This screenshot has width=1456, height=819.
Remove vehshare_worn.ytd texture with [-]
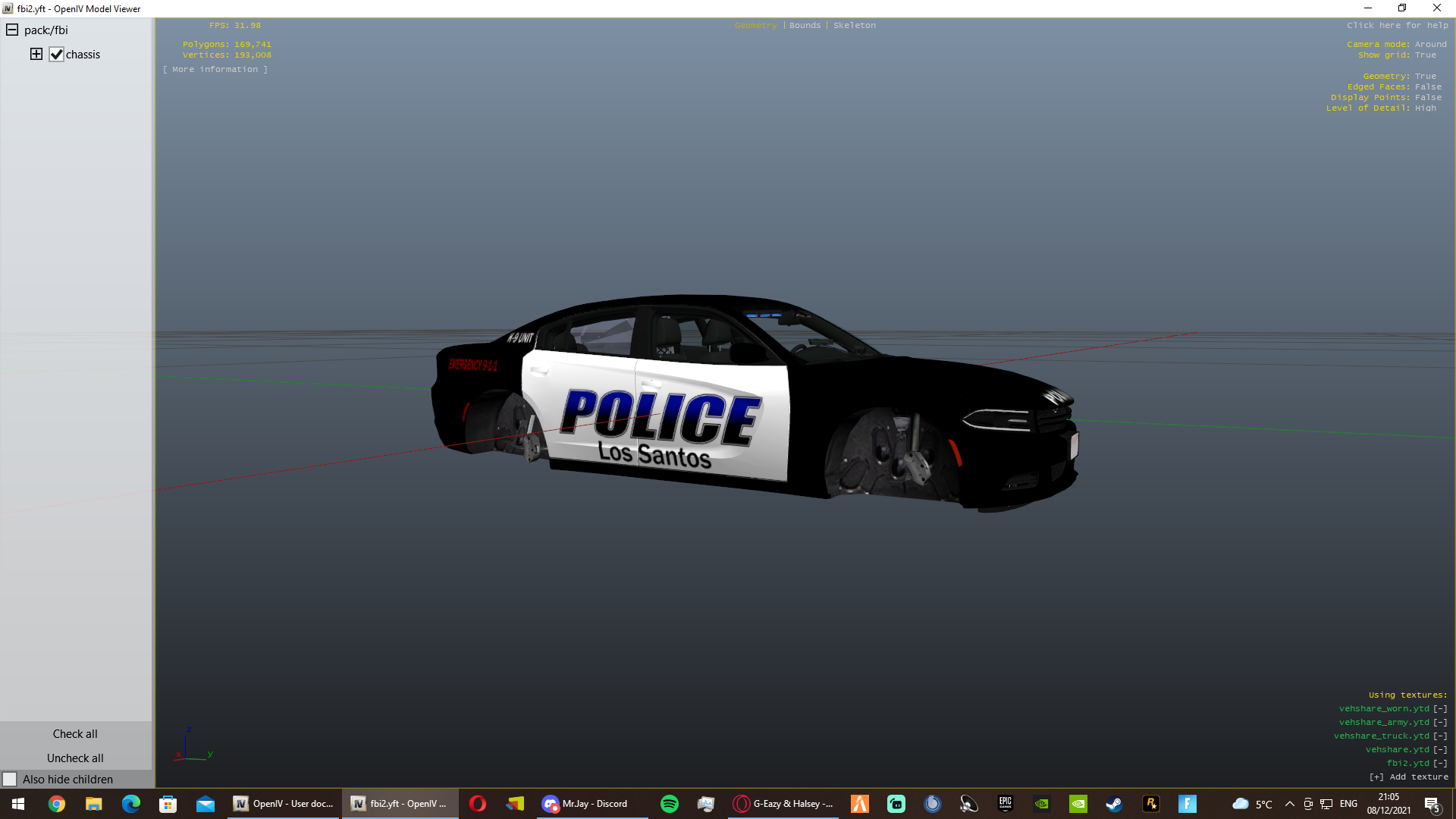tap(1440, 709)
